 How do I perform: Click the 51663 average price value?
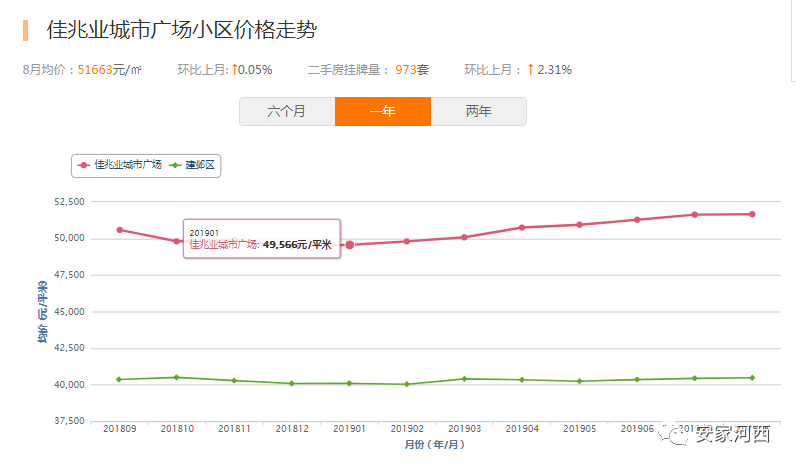coord(95,70)
